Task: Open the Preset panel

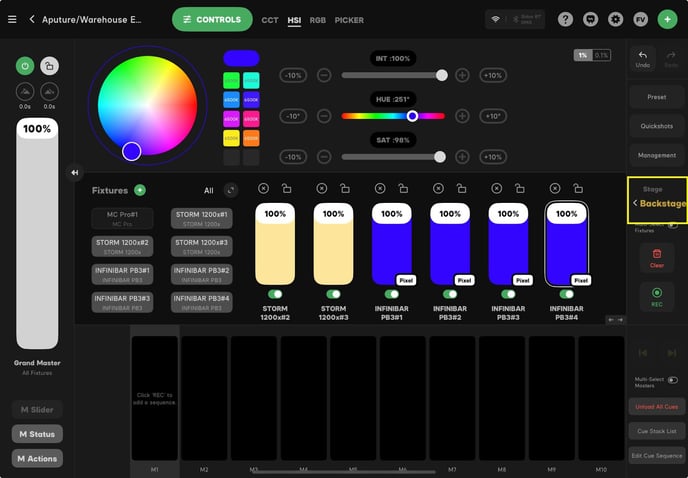Action: tap(657, 97)
